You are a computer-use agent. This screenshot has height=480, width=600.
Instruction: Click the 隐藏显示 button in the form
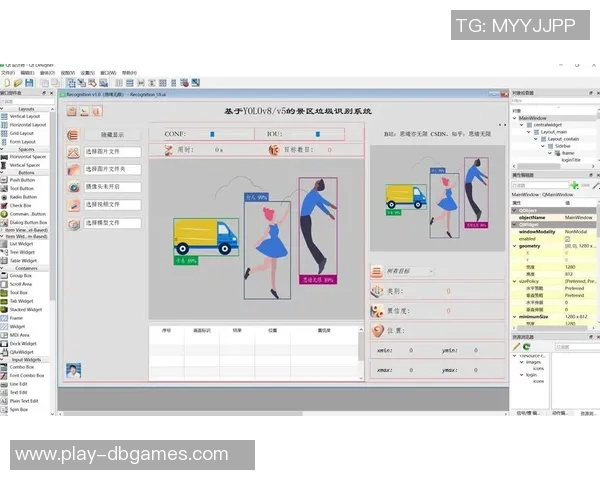[x=112, y=135]
